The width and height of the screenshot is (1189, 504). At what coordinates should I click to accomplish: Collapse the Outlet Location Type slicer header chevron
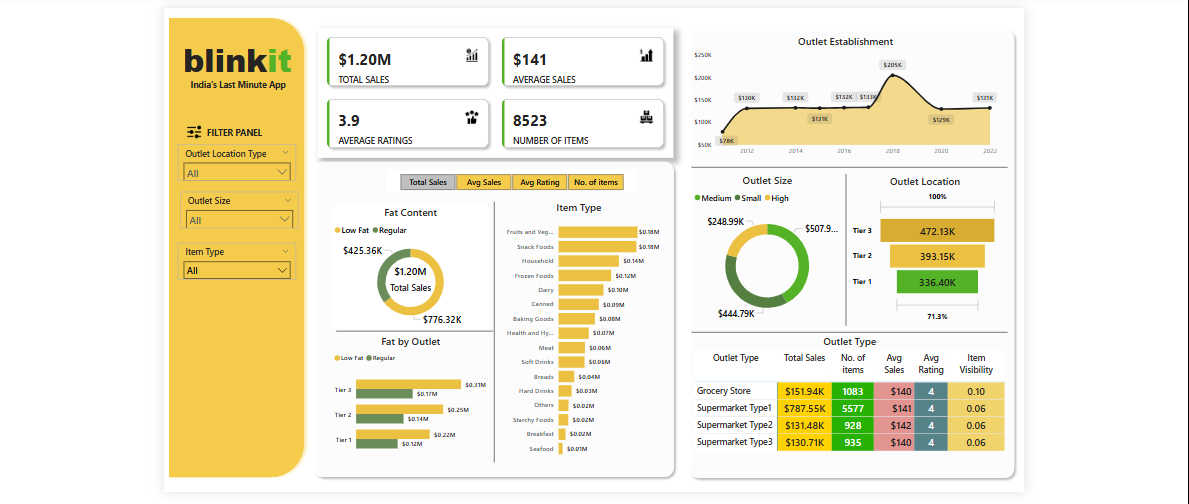(x=285, y=153)
